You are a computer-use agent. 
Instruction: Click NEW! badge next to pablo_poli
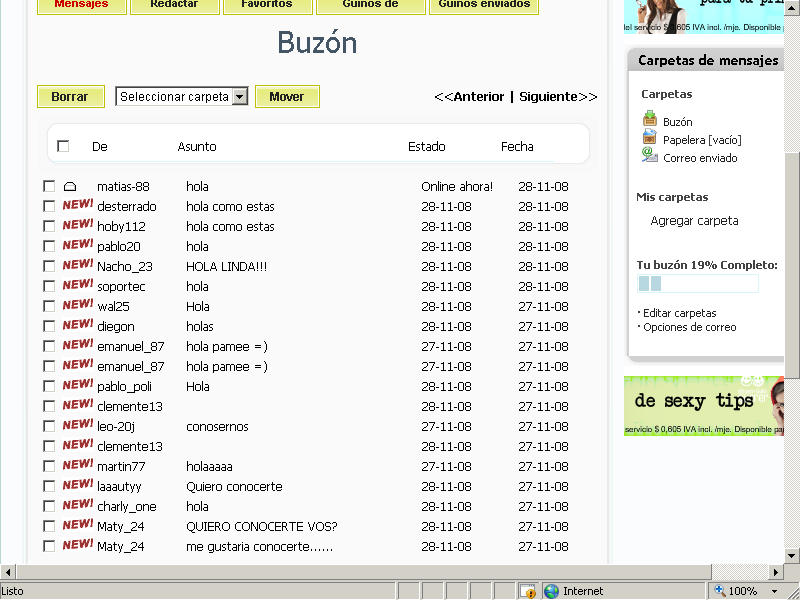click(78, 385)
